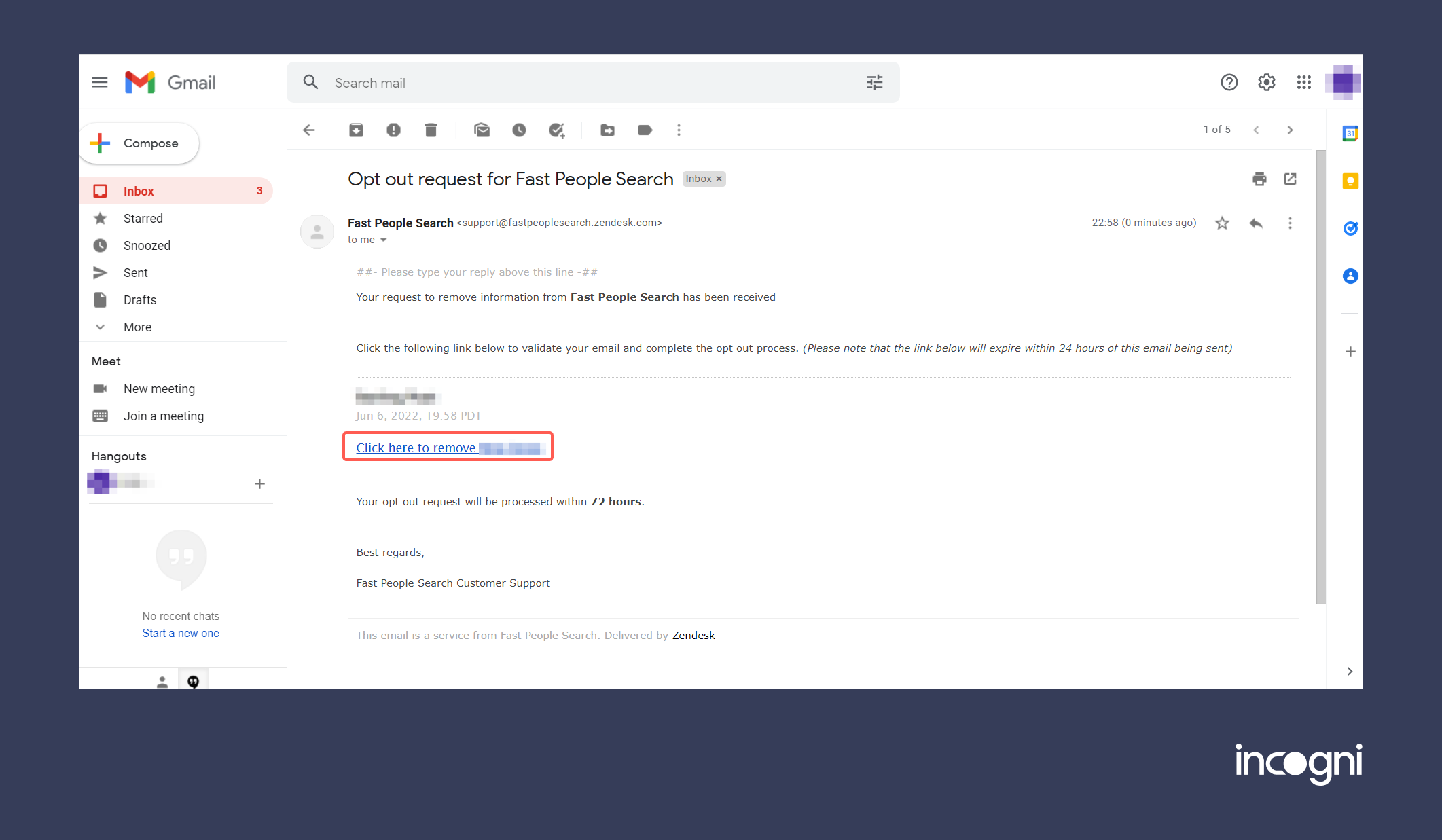This screenshot has width=1442, height=840.
Task: Open email in new window
Action: [x=1290, y=179]
